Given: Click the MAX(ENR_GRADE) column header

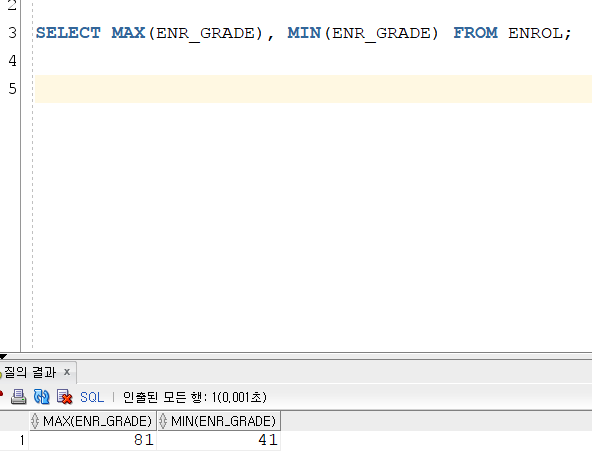Looking at the screenshot, I should click(93, 421).
